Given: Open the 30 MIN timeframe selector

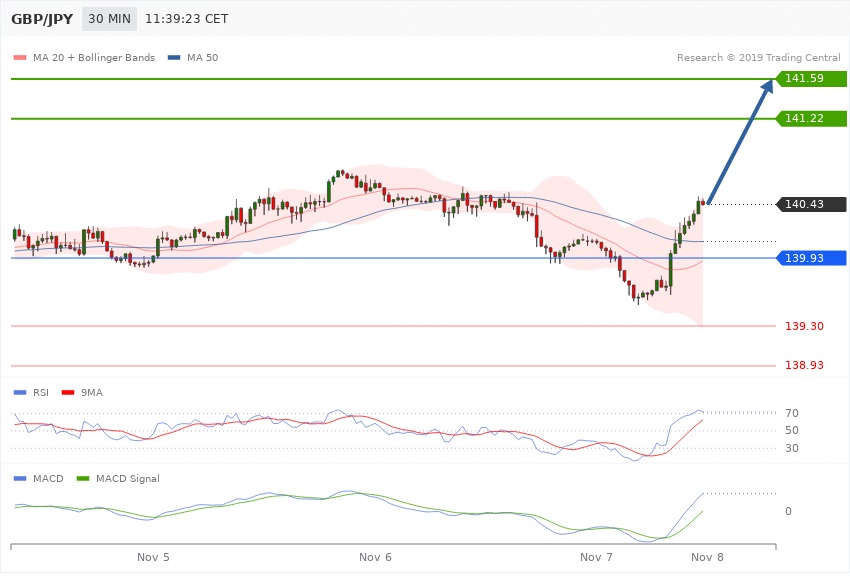Looking at the screenshot, I should coord(108,19).
